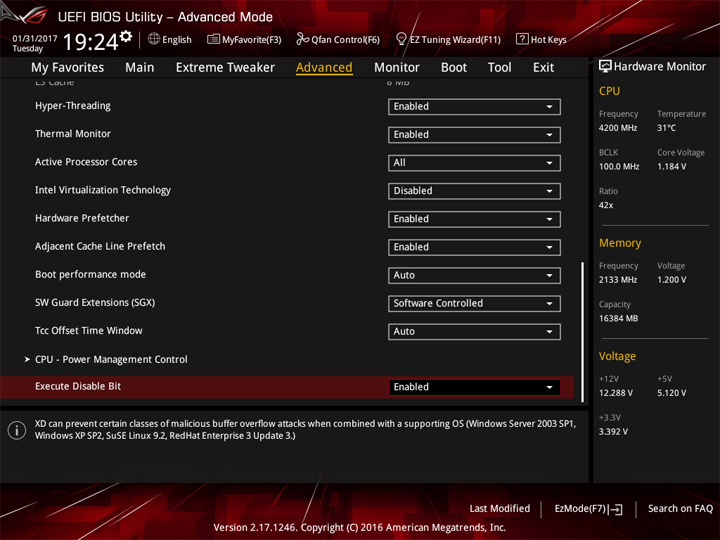This screenshot has height=540, width=720.
Task: Click memory frequency value 2133 MHz
Action: (x=618, y=280)
